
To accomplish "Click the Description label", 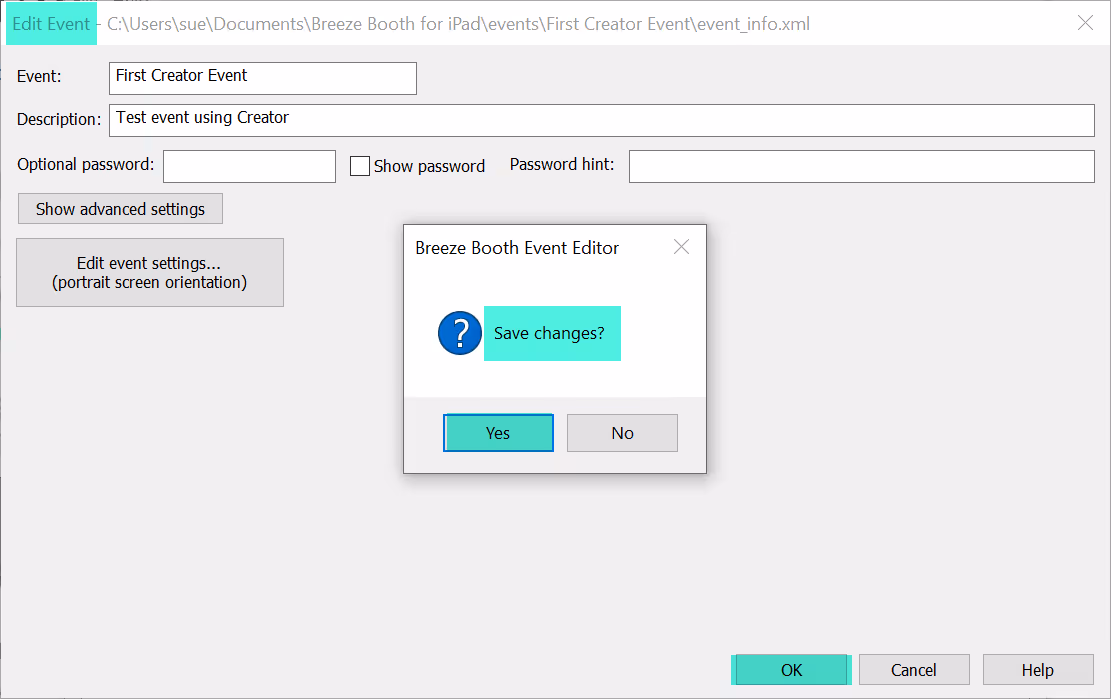I will [60, 119].
